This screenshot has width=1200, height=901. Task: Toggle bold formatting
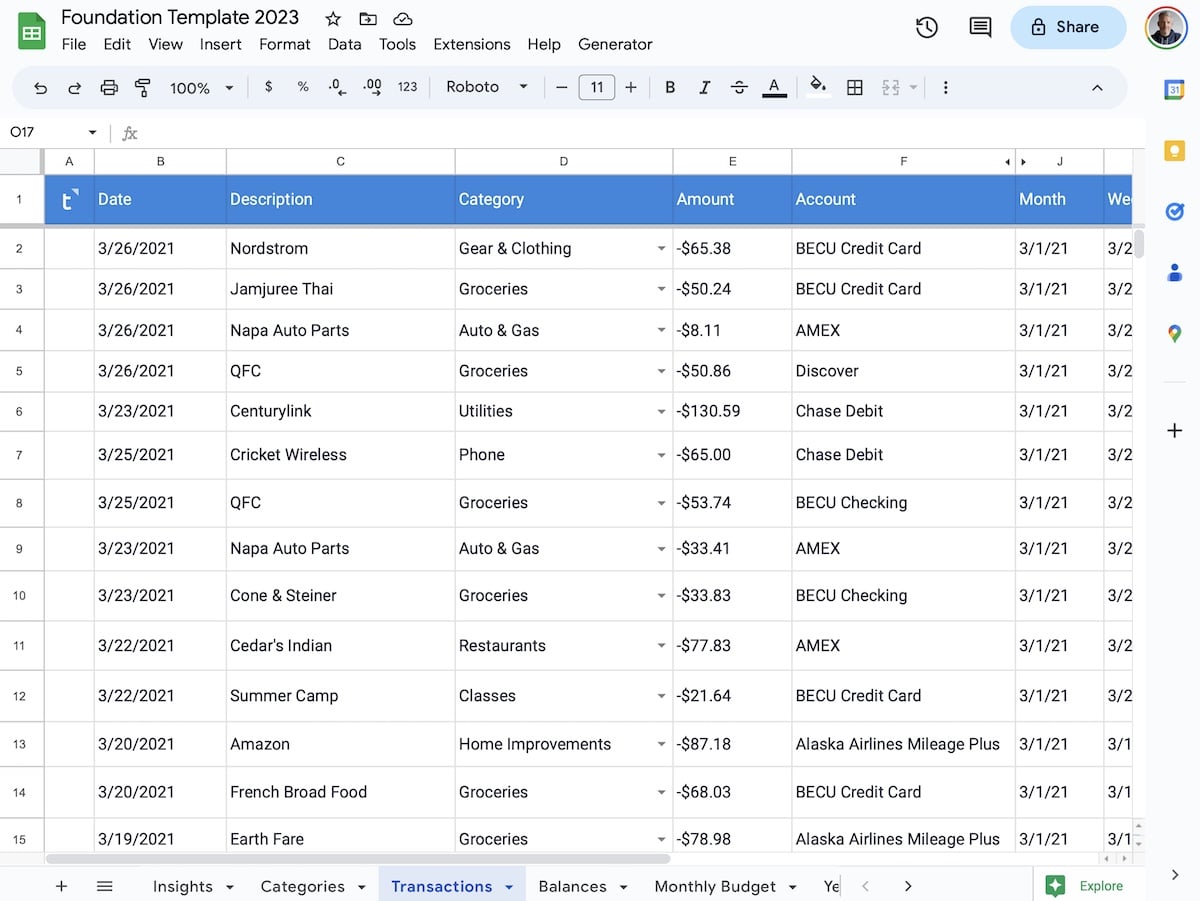(x=670, y=88)
